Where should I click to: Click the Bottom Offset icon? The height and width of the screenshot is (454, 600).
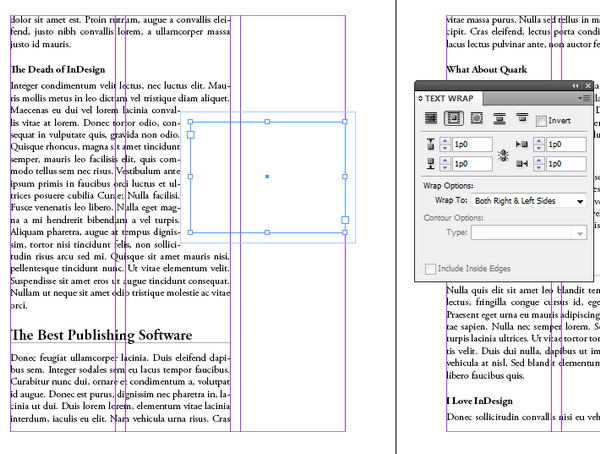click(x=430, y=163)
